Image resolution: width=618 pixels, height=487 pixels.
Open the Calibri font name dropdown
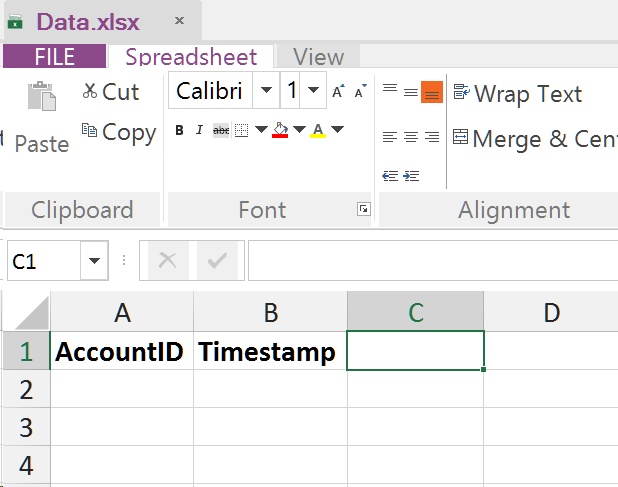266,91
